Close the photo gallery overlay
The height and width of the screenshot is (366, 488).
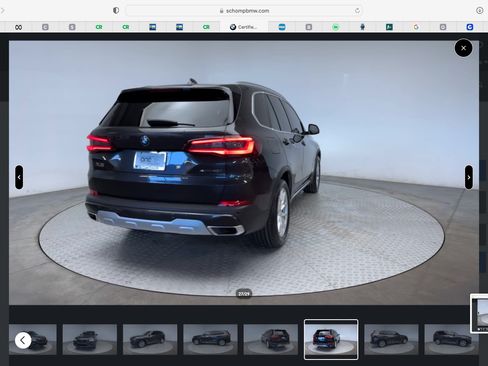click(463, 48)
